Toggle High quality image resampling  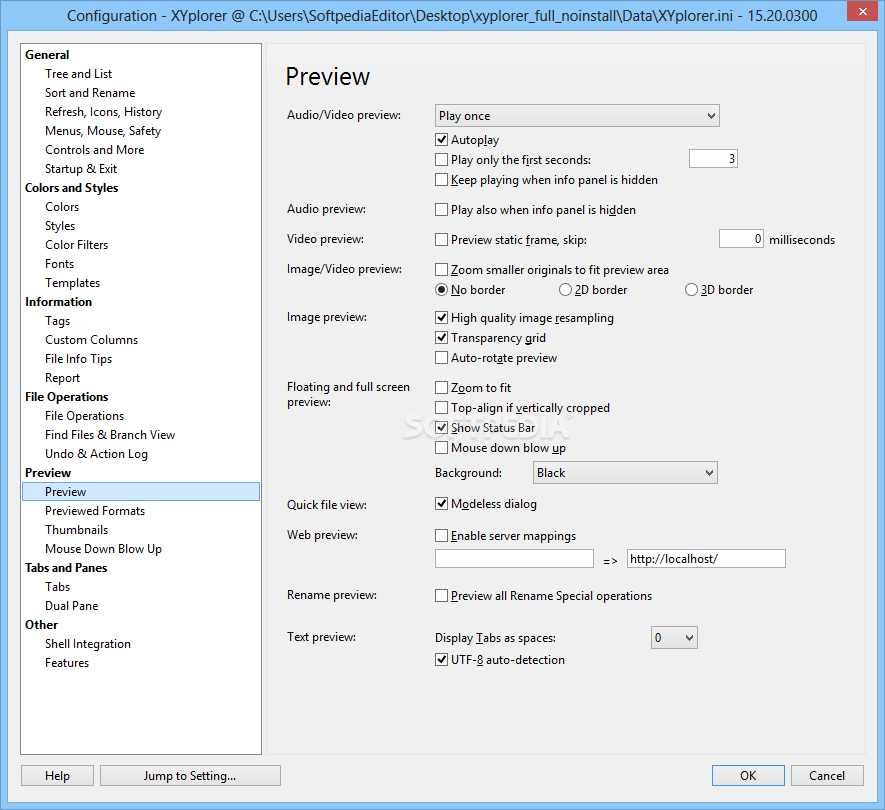pyautogui.click(x=441, y=317)
